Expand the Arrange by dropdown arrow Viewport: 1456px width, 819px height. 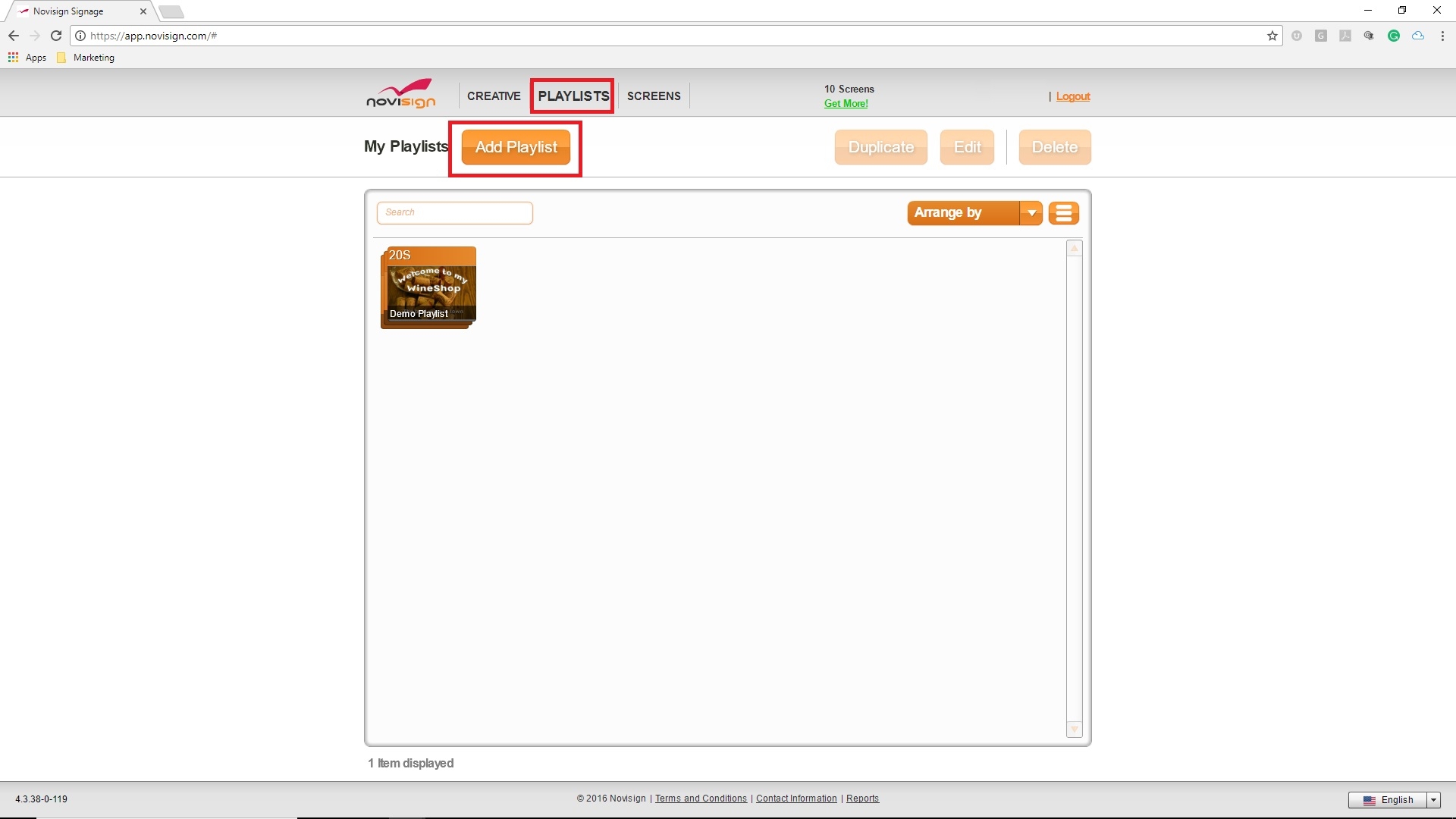[x=1031, y=213]
